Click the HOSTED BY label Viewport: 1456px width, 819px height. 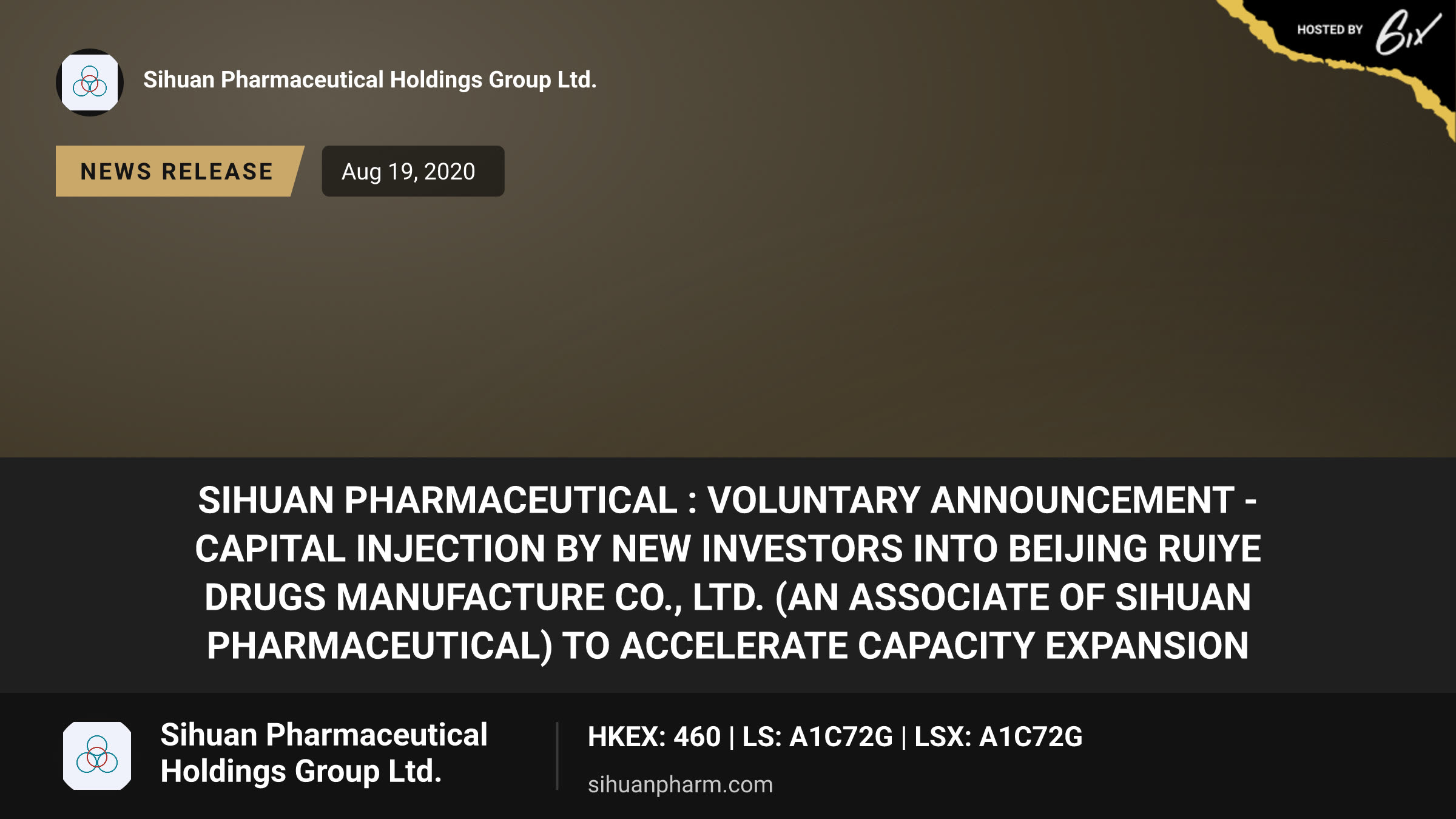pyautogui.click(x=1330, y=30)
